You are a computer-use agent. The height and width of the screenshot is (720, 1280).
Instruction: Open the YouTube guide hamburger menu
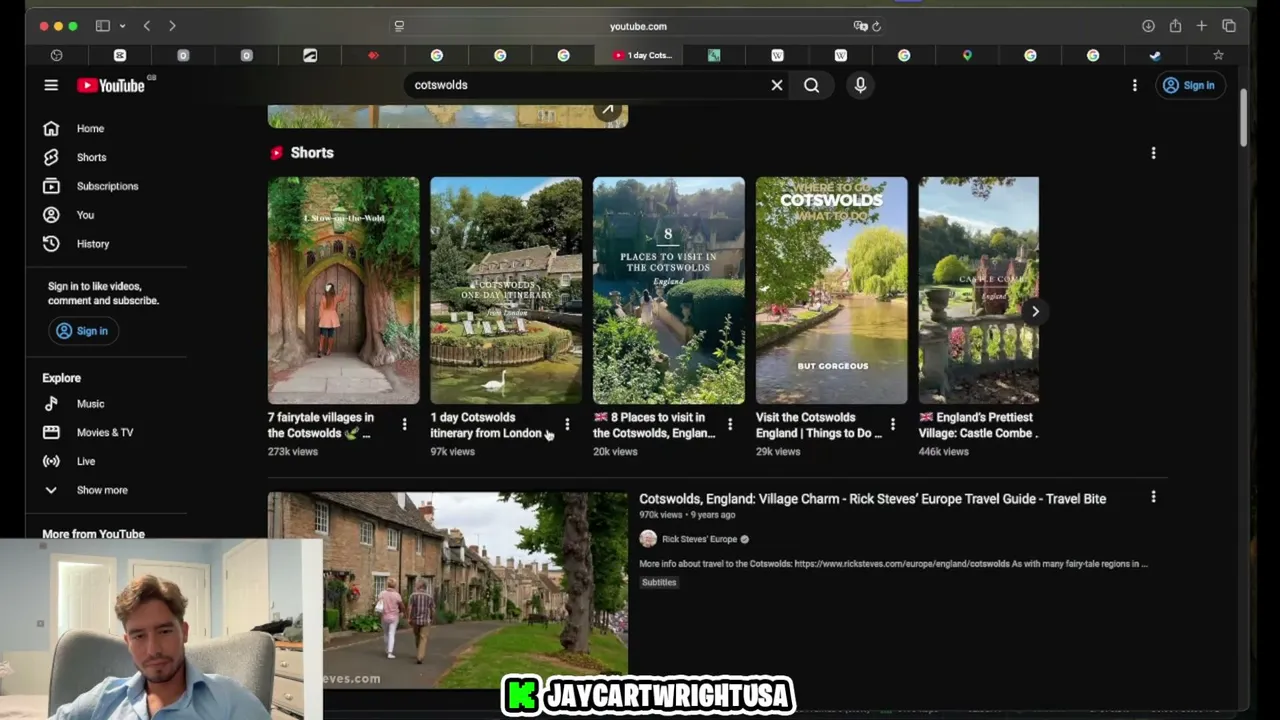[x=51, y=85]
